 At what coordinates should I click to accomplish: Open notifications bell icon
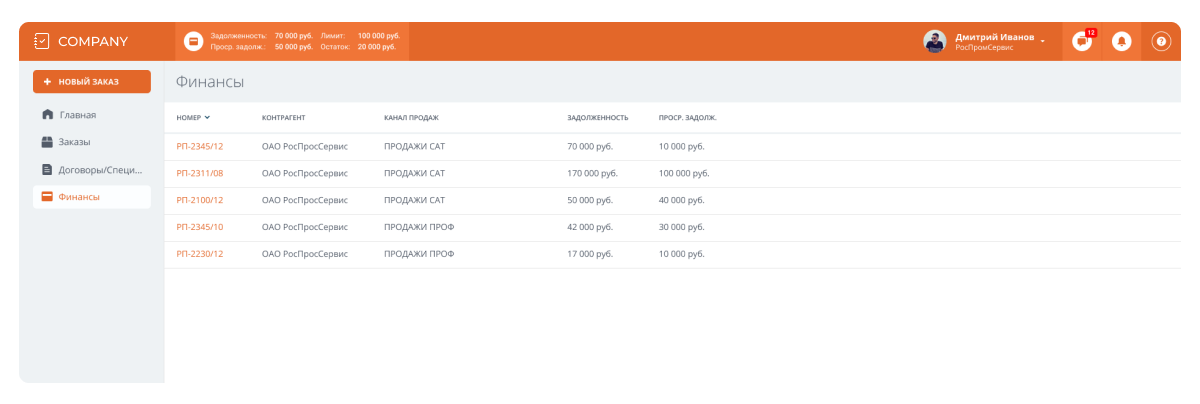point(1121,41)
